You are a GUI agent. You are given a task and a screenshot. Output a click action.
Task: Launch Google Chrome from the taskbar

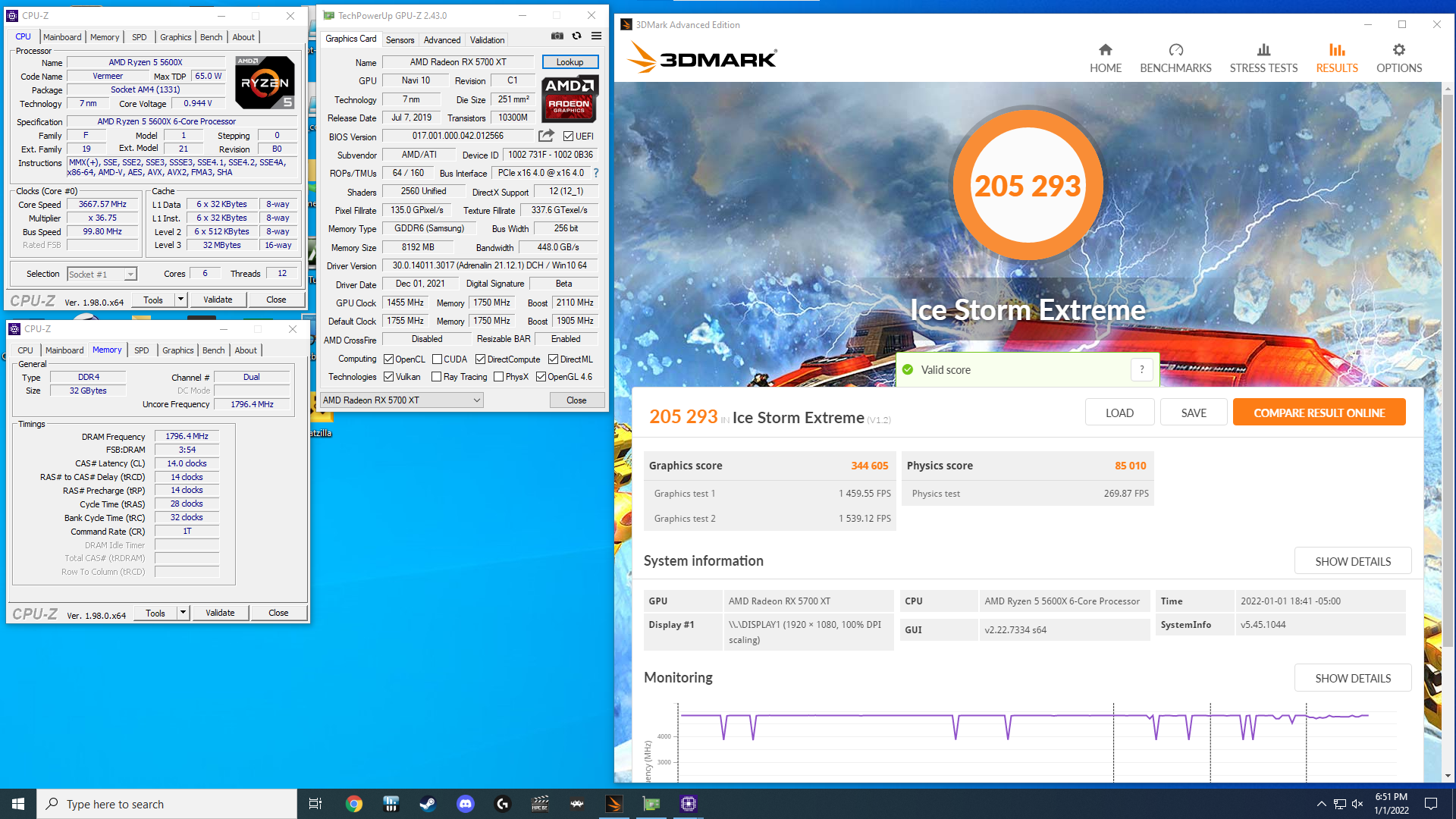pyautogui.click(x=354, y=804)
